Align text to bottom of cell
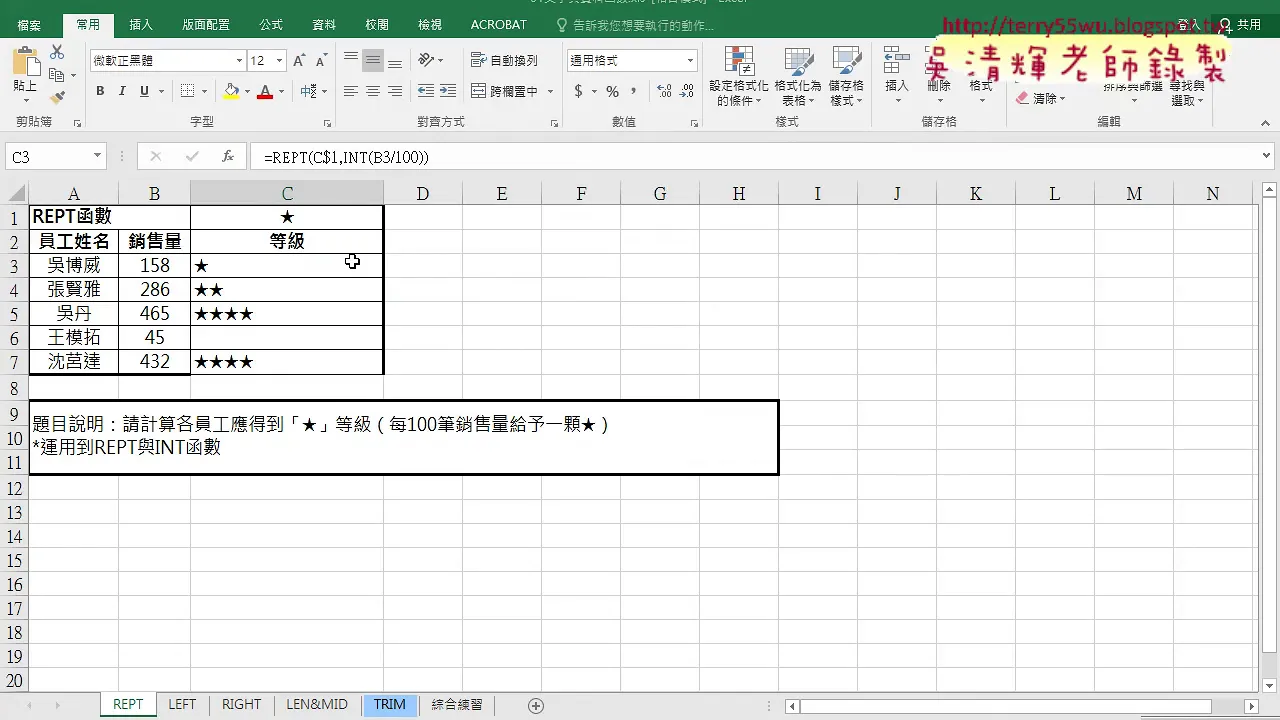 coord(395,60)
